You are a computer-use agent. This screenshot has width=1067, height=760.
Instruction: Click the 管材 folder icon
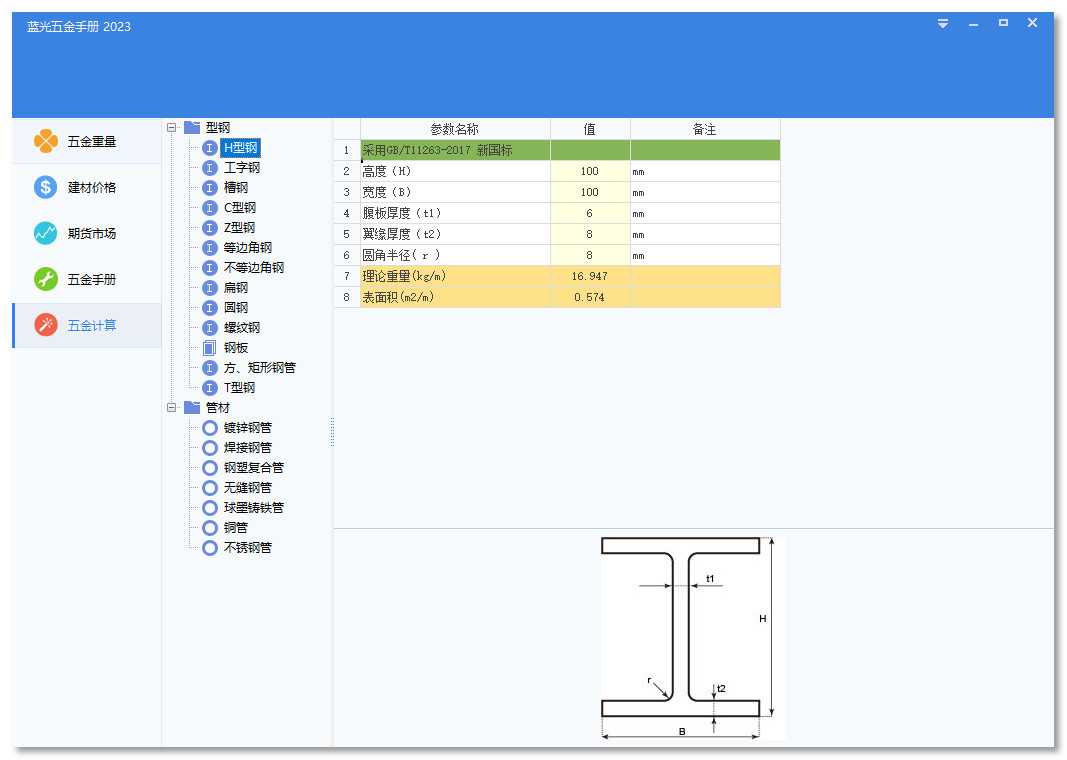[192, 408]
